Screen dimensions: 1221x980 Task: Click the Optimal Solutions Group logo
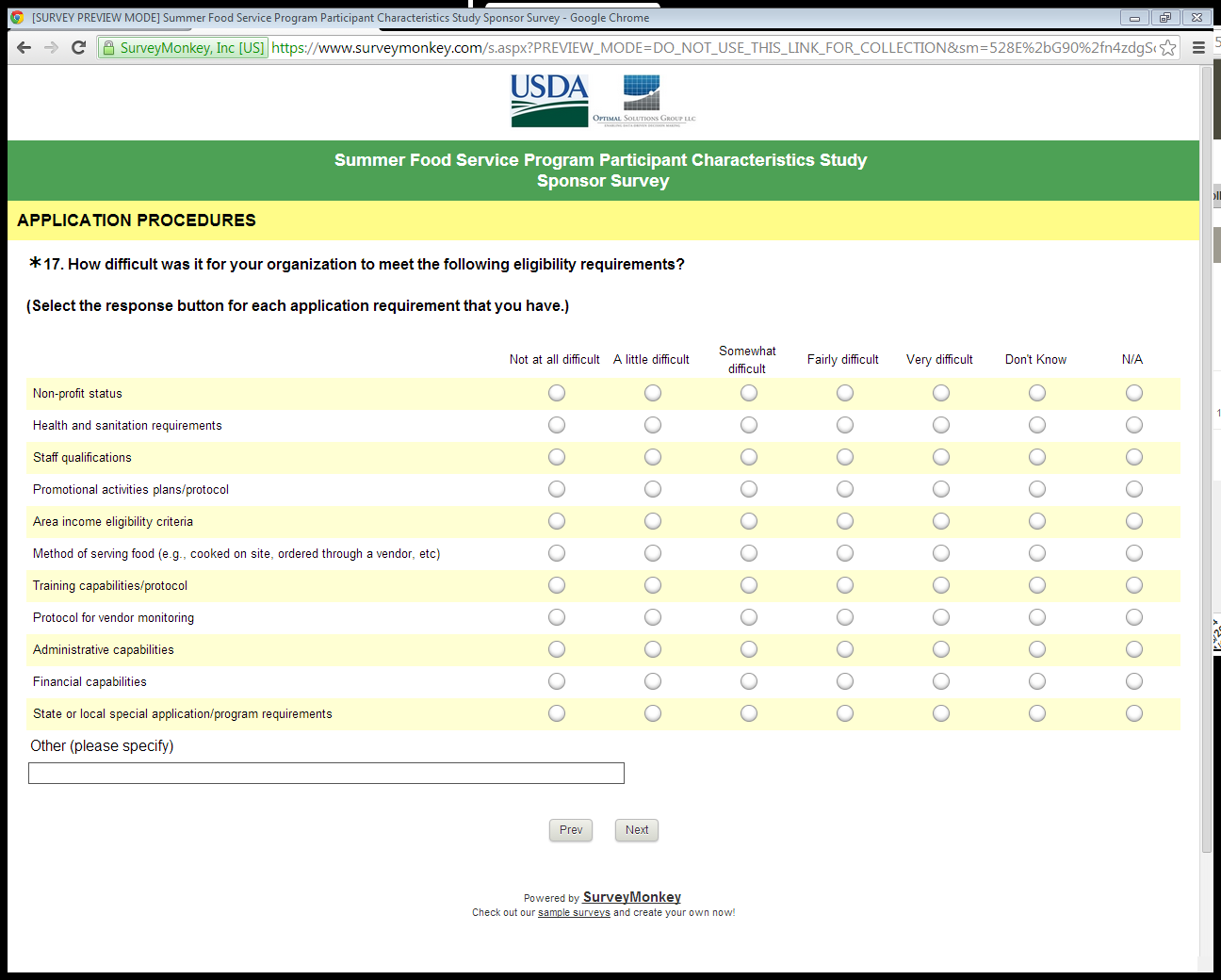(643, 101)
